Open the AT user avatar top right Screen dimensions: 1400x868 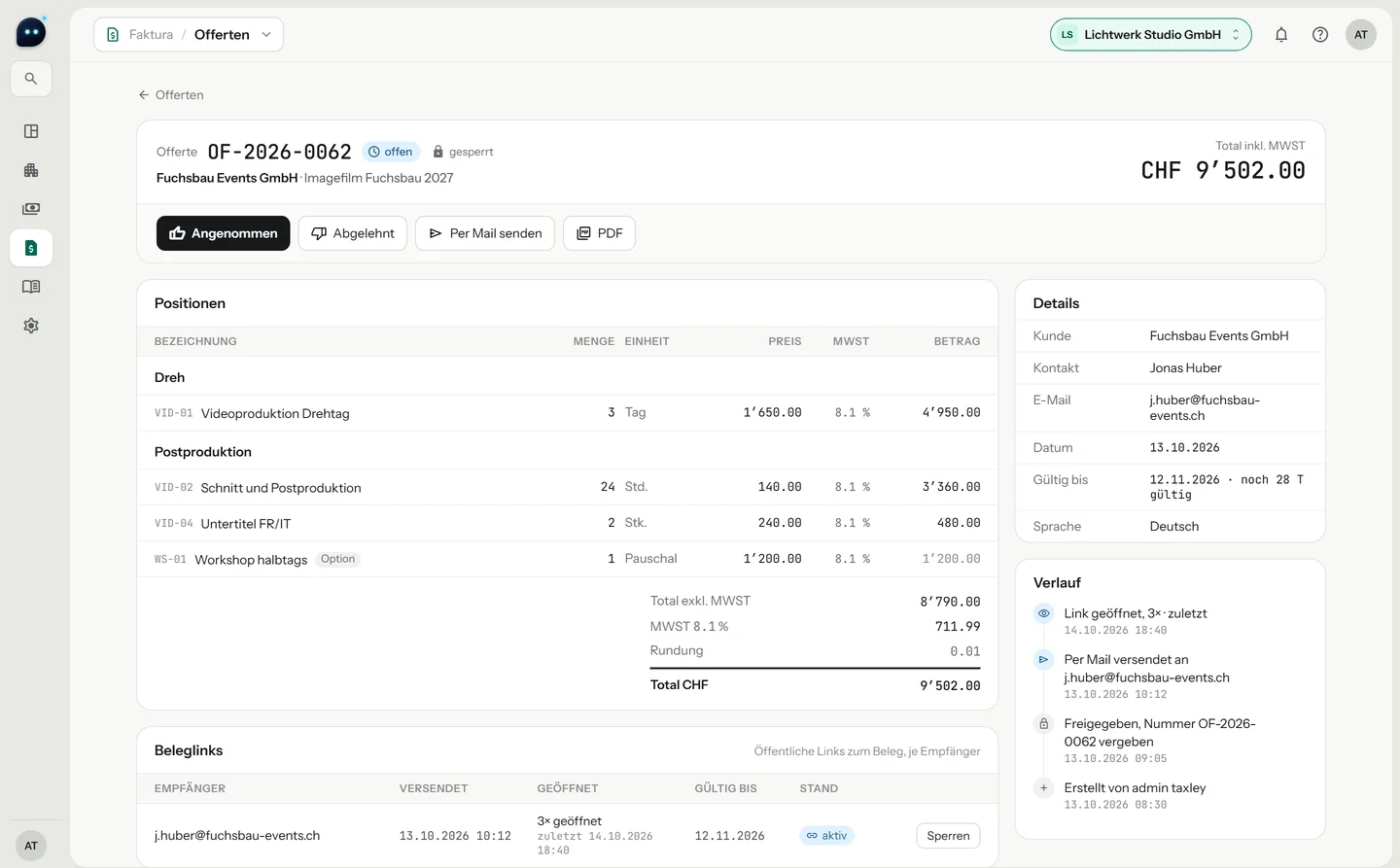pos(1361,35)
